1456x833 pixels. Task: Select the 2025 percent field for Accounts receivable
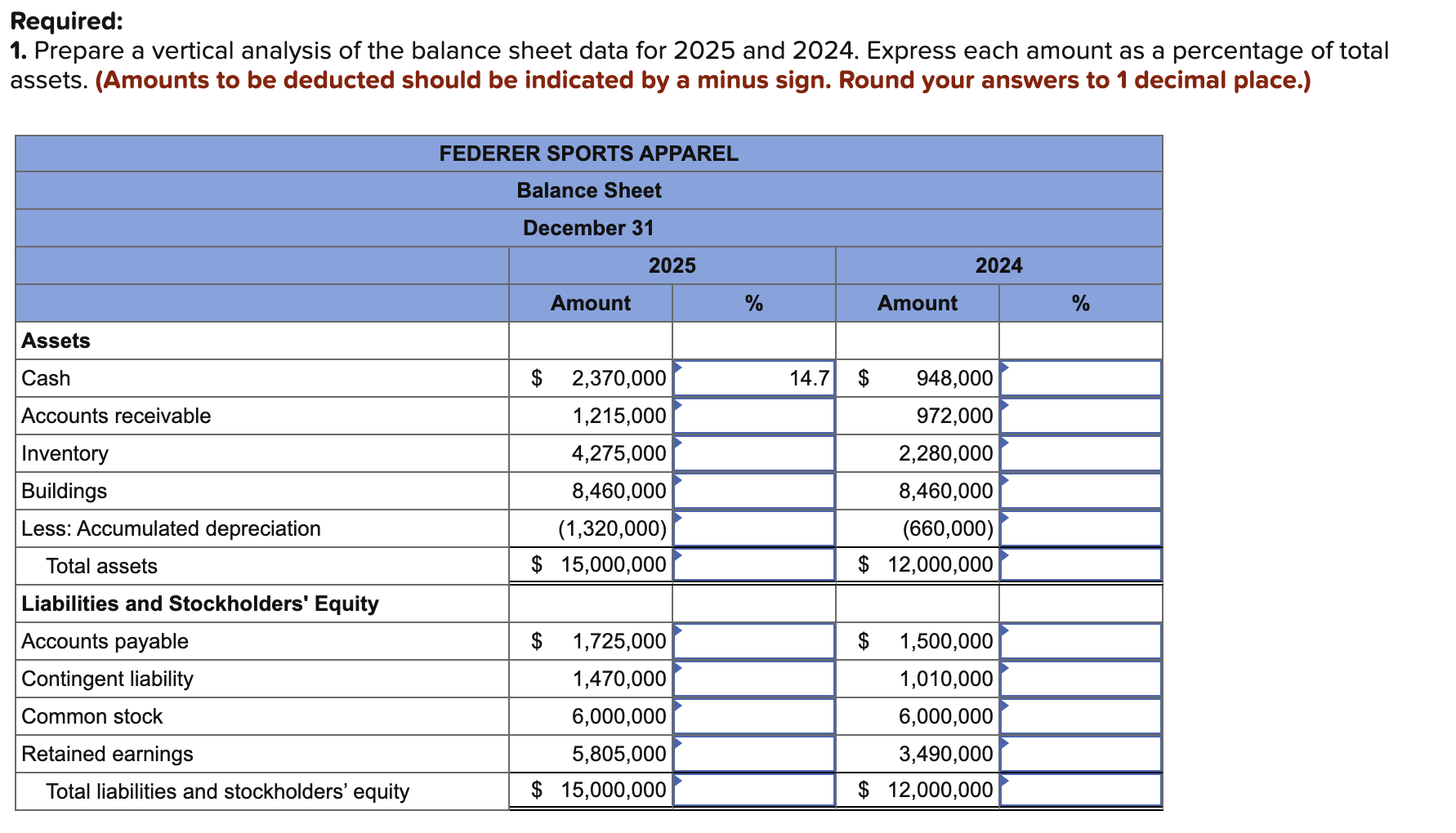pyautogui.click(x=754, y=416)
